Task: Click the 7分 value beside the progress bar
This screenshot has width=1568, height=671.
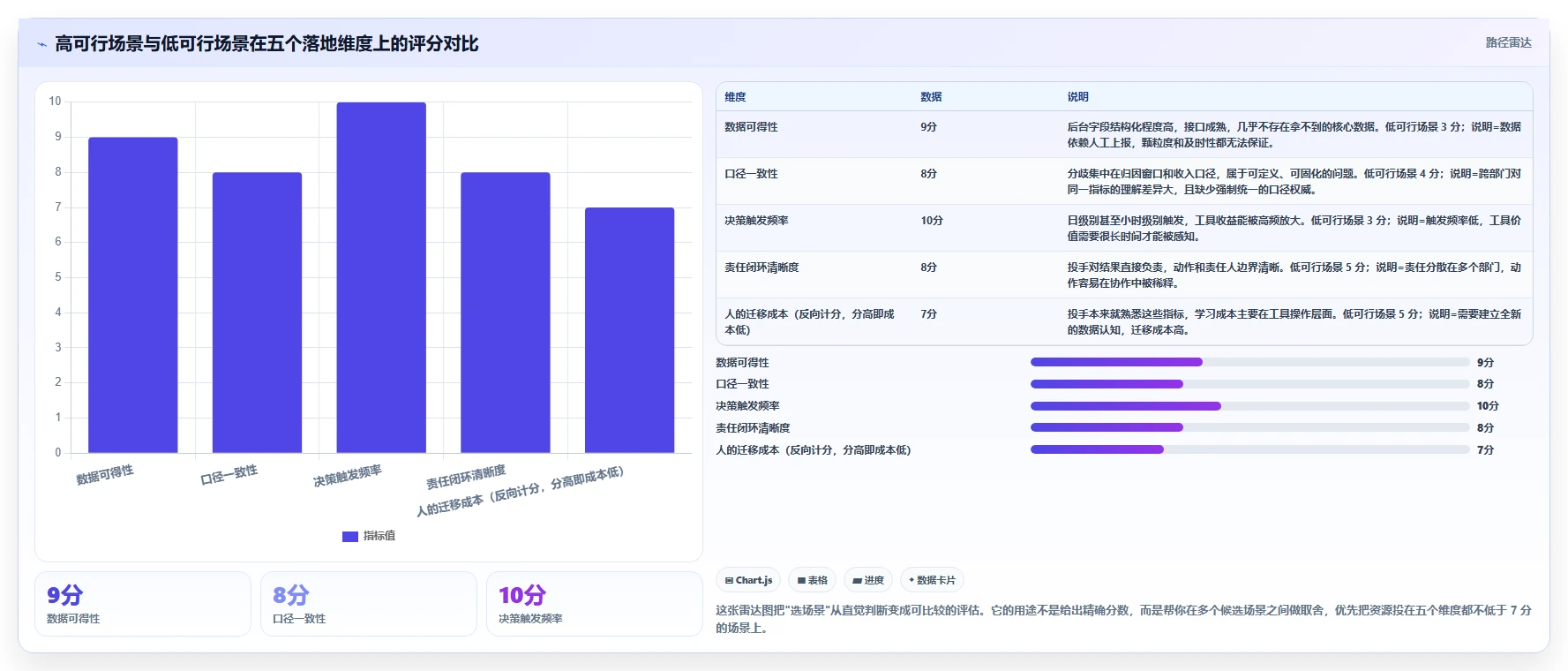Action: [x=1485, y=450]
